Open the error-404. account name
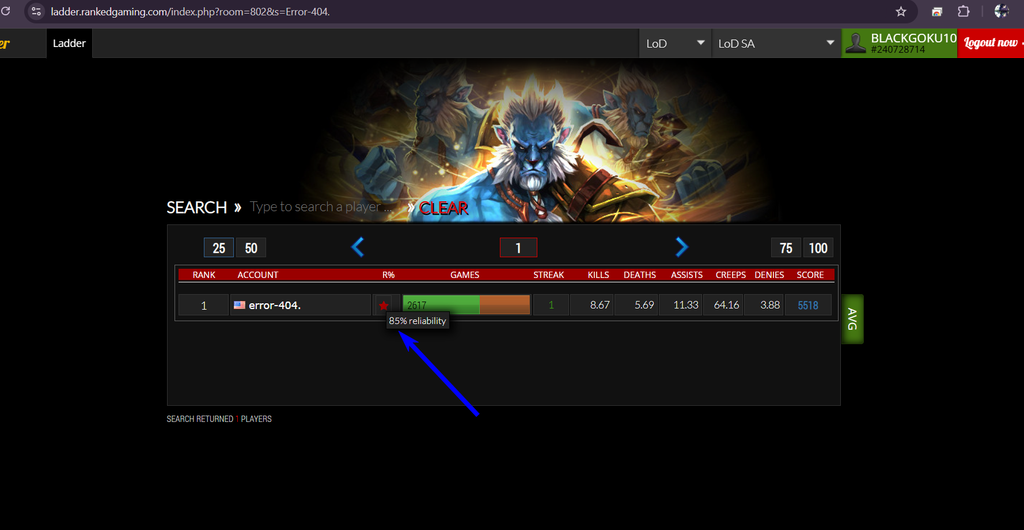 [274, 305]
